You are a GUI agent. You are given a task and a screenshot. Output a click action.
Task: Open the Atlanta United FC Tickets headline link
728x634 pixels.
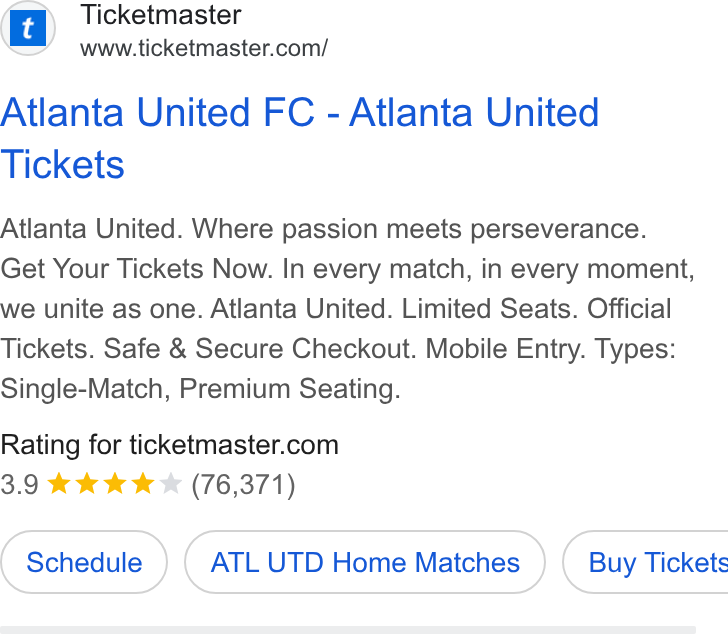tap(299, 138)
